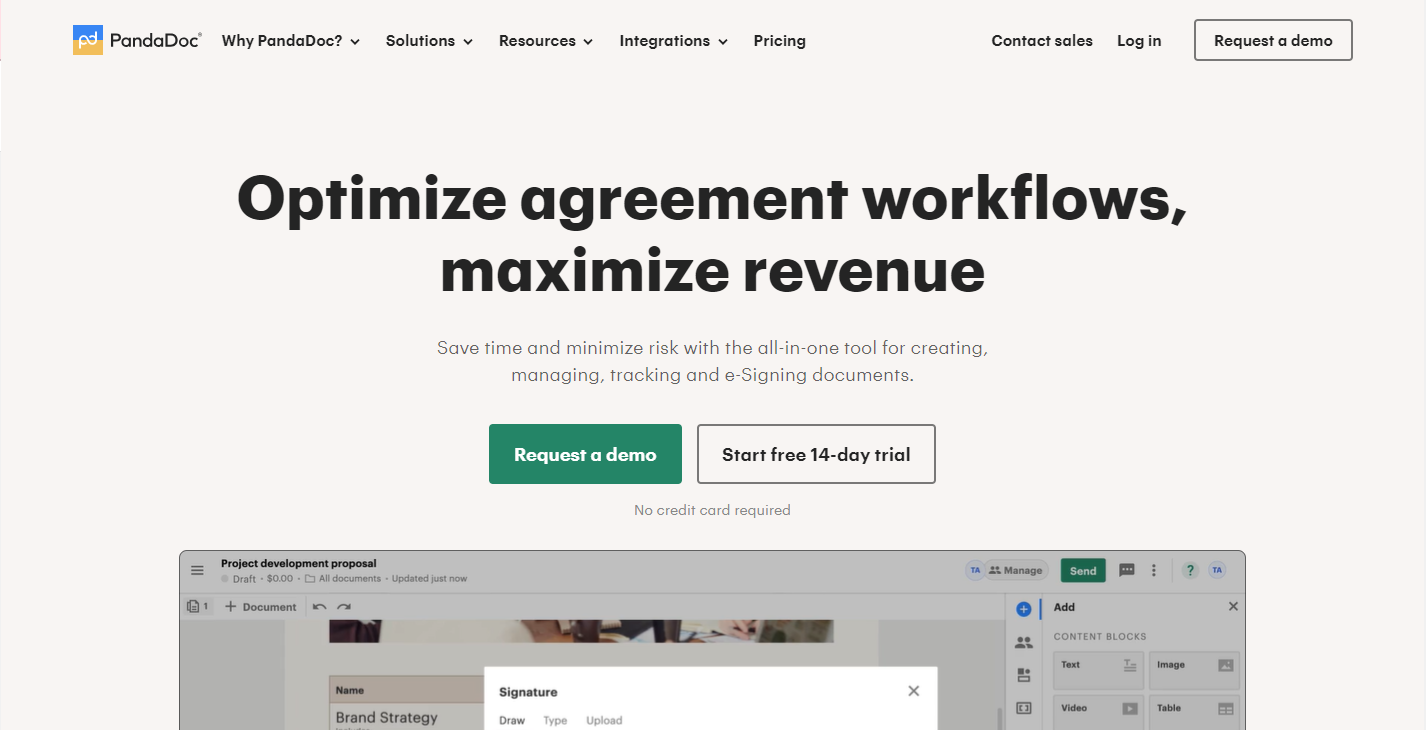This screenshot has width=1426, height=730.
Task: Add a Table content block
Action: point(1195,712)
